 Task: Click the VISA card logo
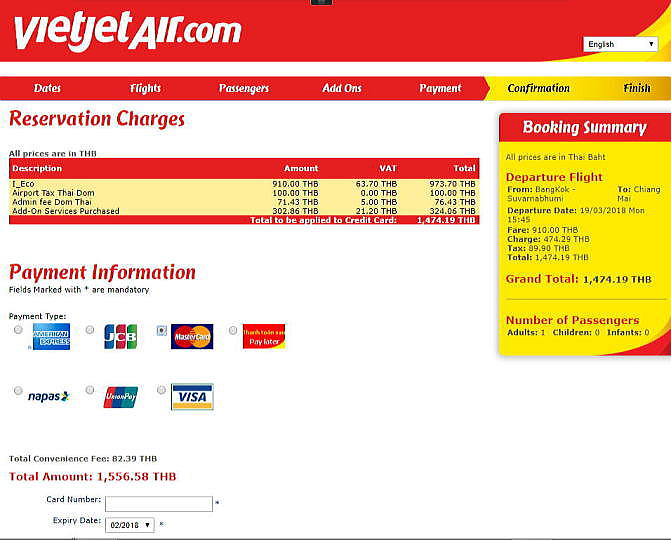click(192, 397)
